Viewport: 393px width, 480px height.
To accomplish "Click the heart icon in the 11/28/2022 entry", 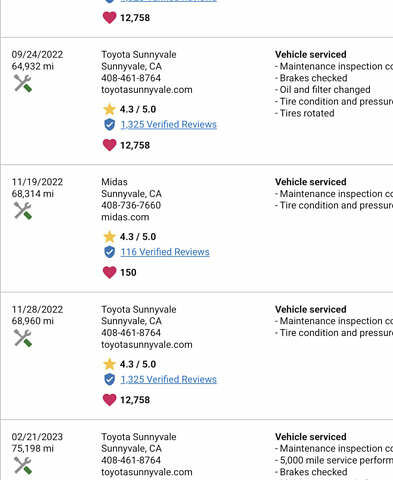I will (x=109, y=400).
